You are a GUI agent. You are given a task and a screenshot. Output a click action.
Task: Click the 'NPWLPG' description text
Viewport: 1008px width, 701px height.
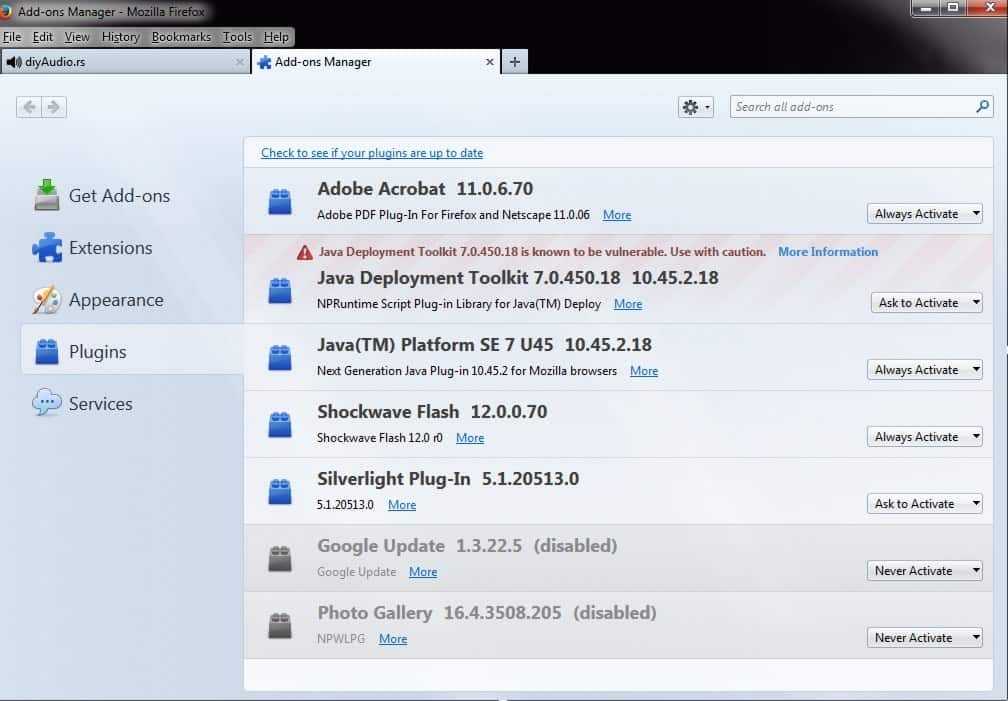point(341,639)
